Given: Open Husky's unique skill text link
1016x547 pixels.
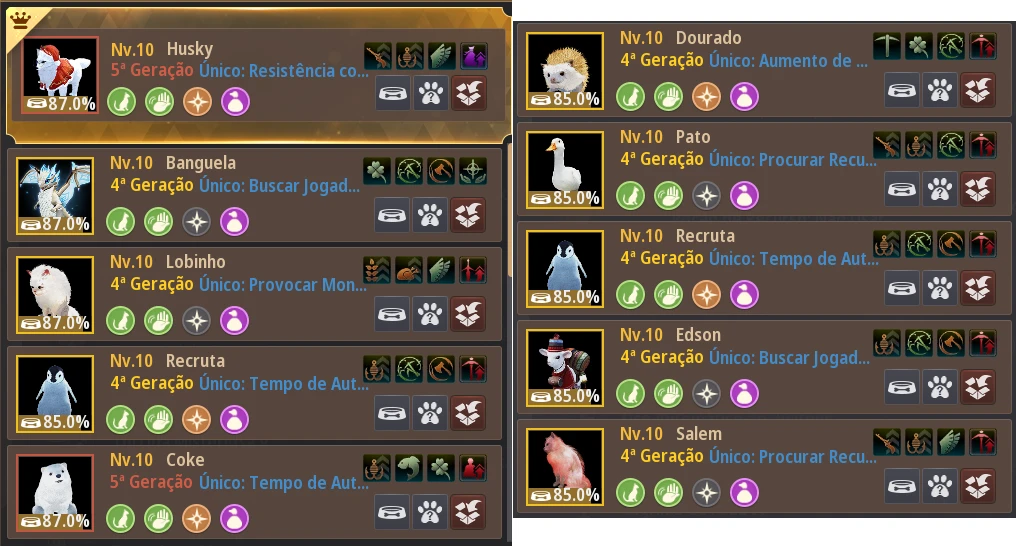Looking at the screenshot, I should point(284,71).
